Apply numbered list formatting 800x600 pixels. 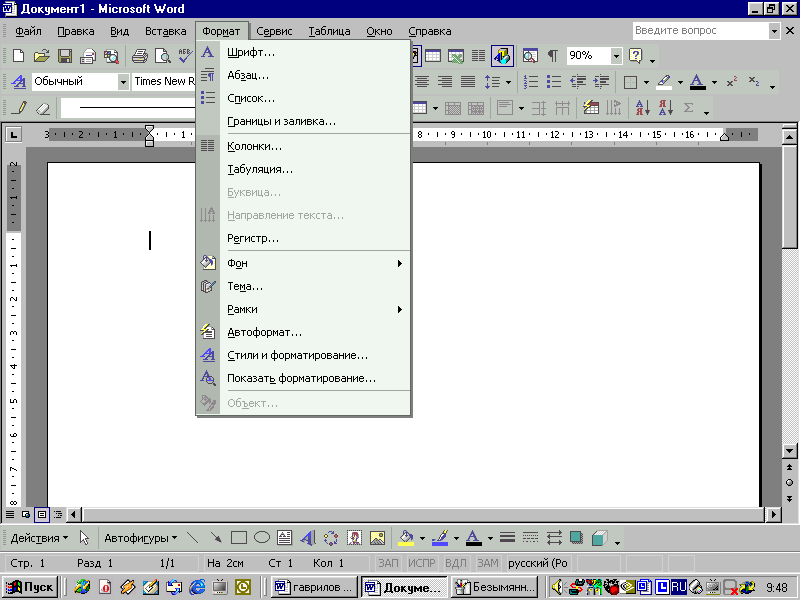pyautogui.click(x=531, y=82)
